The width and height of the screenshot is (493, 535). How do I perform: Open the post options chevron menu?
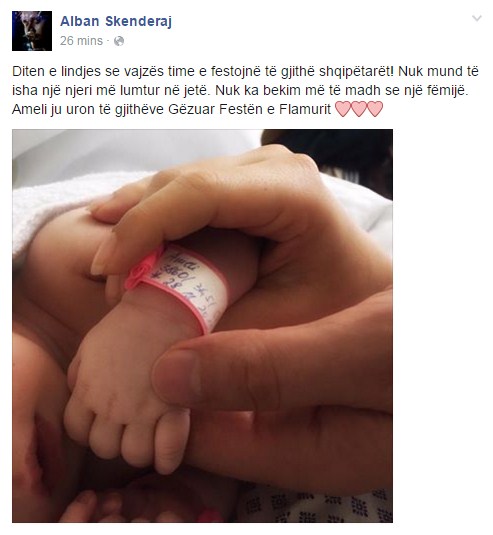click(477, 18)
